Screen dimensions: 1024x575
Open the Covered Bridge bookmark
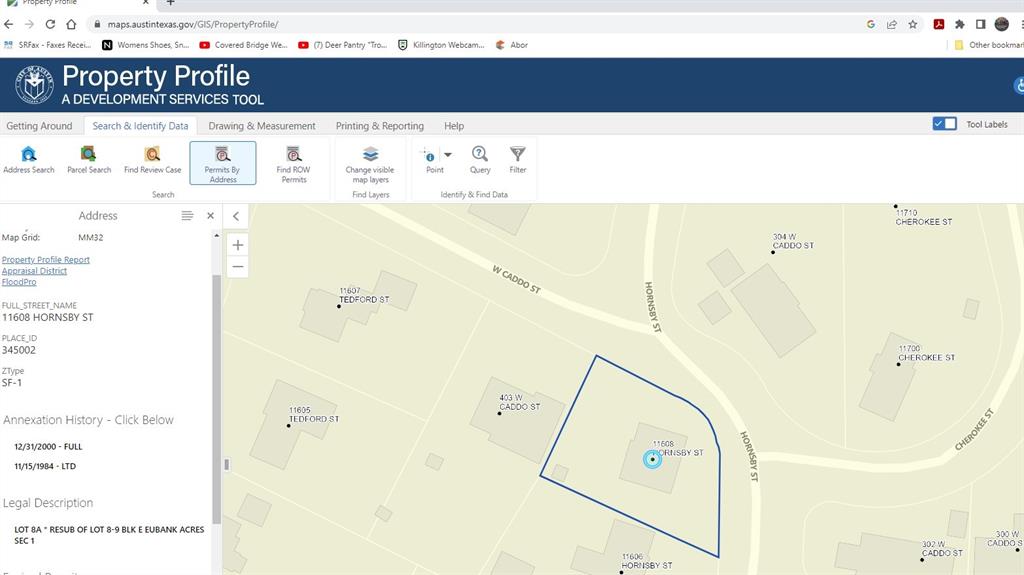click(244, 45)
